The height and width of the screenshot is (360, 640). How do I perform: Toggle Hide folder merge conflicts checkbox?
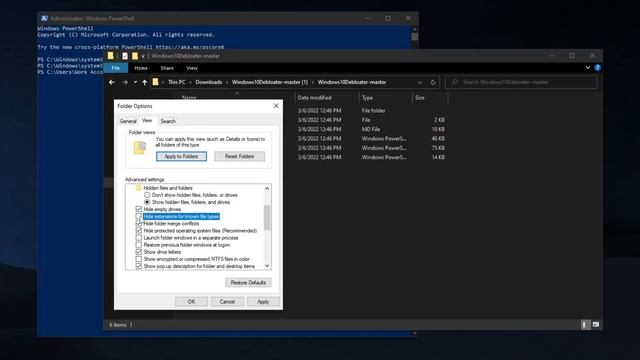click(139, 224)
